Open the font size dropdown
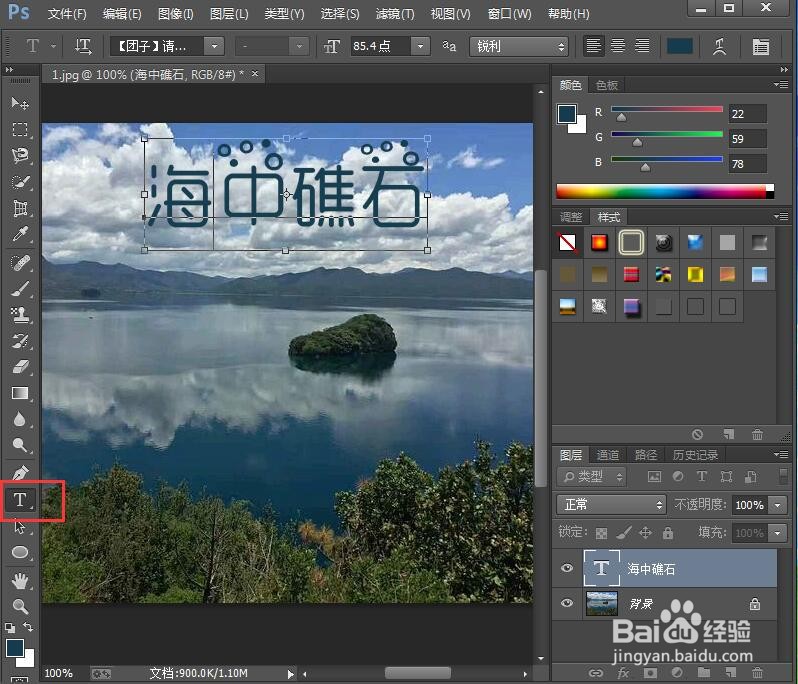 click(x=420, y=46)
